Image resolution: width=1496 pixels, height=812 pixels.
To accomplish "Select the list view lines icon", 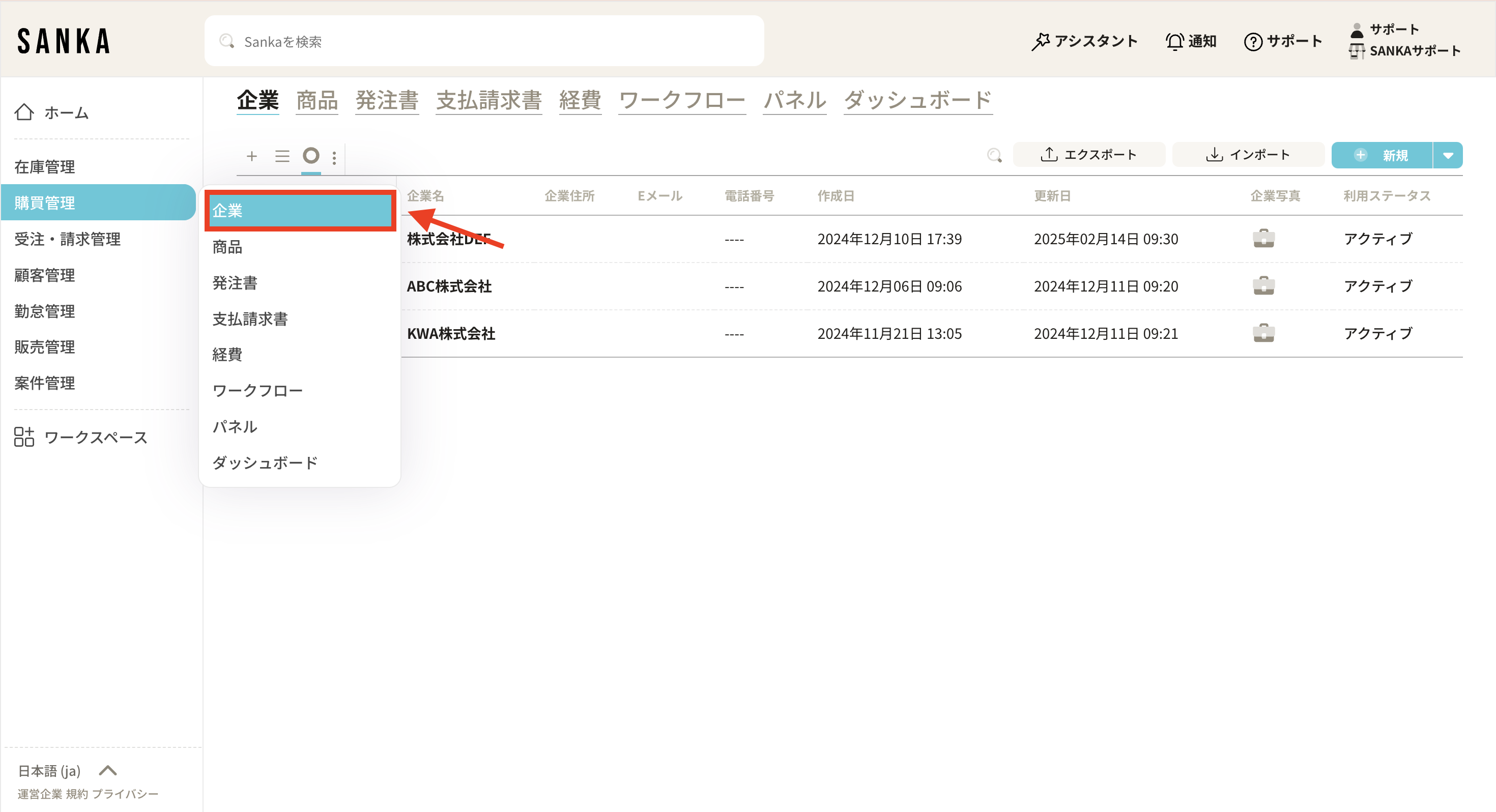I will pyautogui.click(x=282, y=156).
